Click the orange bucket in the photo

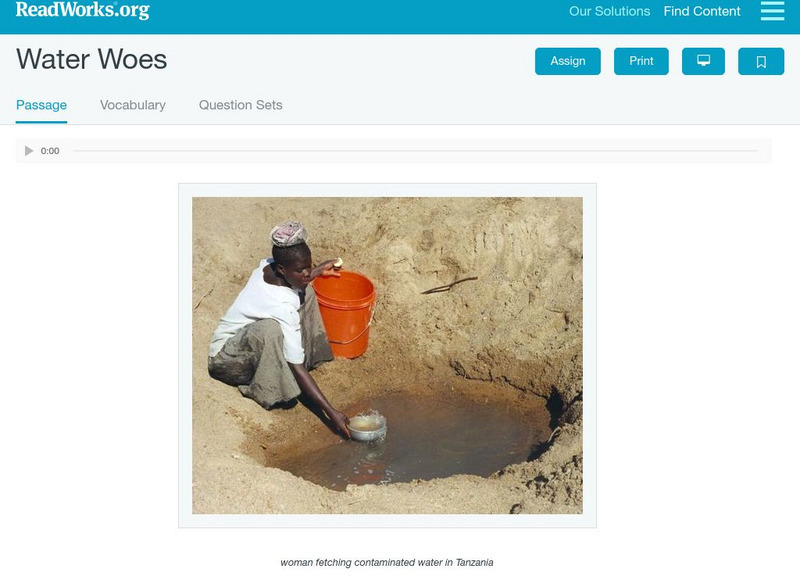click(x=345, y=314)
